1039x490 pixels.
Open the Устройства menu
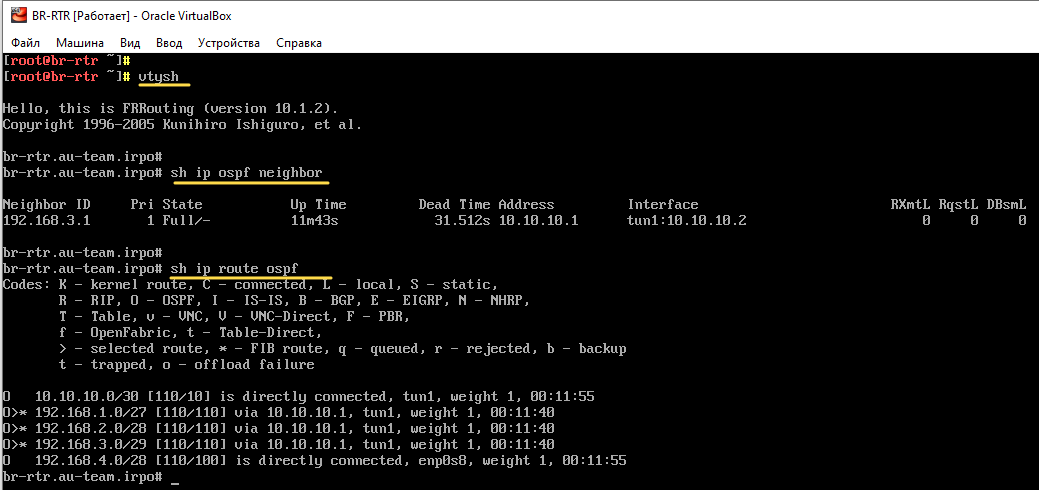(228, 43)
